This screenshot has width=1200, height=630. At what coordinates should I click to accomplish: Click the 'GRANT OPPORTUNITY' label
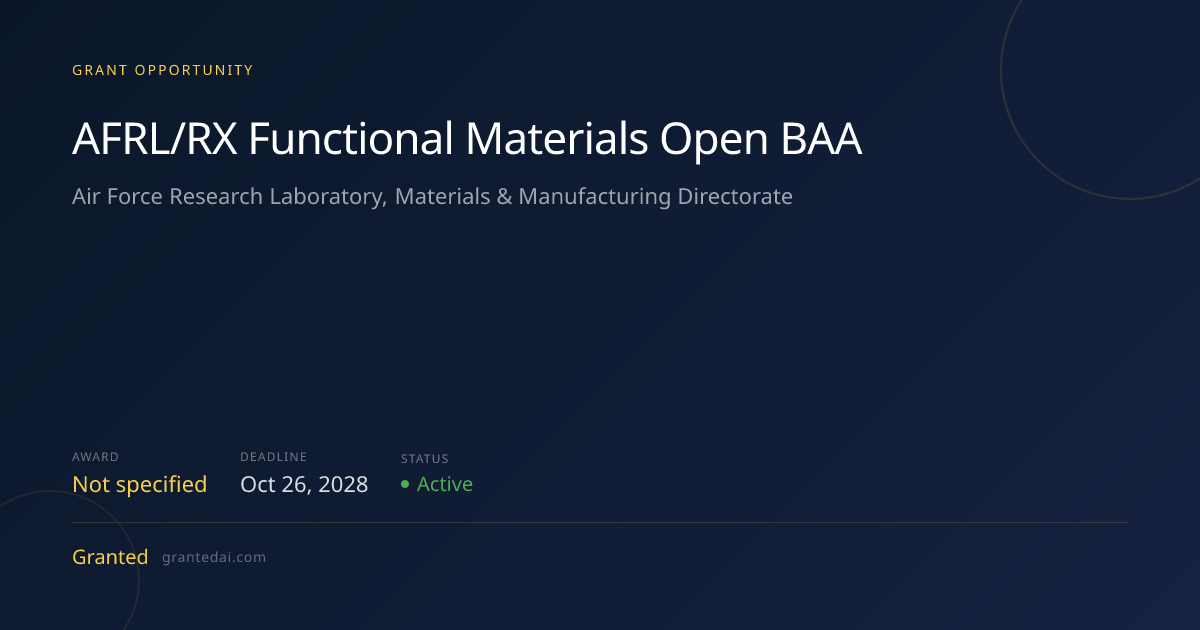point(163,70)
